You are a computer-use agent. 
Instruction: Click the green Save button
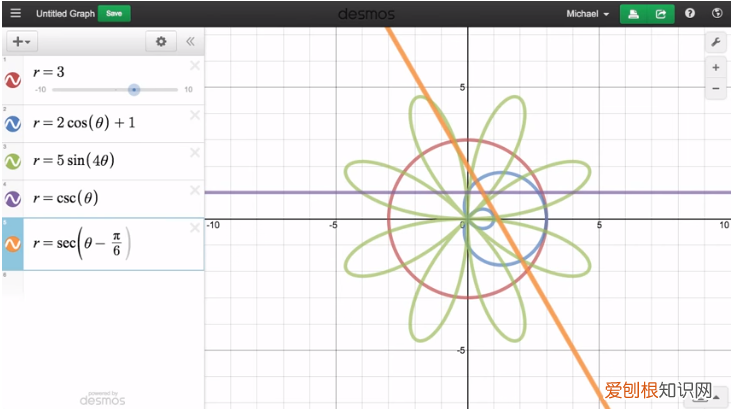114,14
